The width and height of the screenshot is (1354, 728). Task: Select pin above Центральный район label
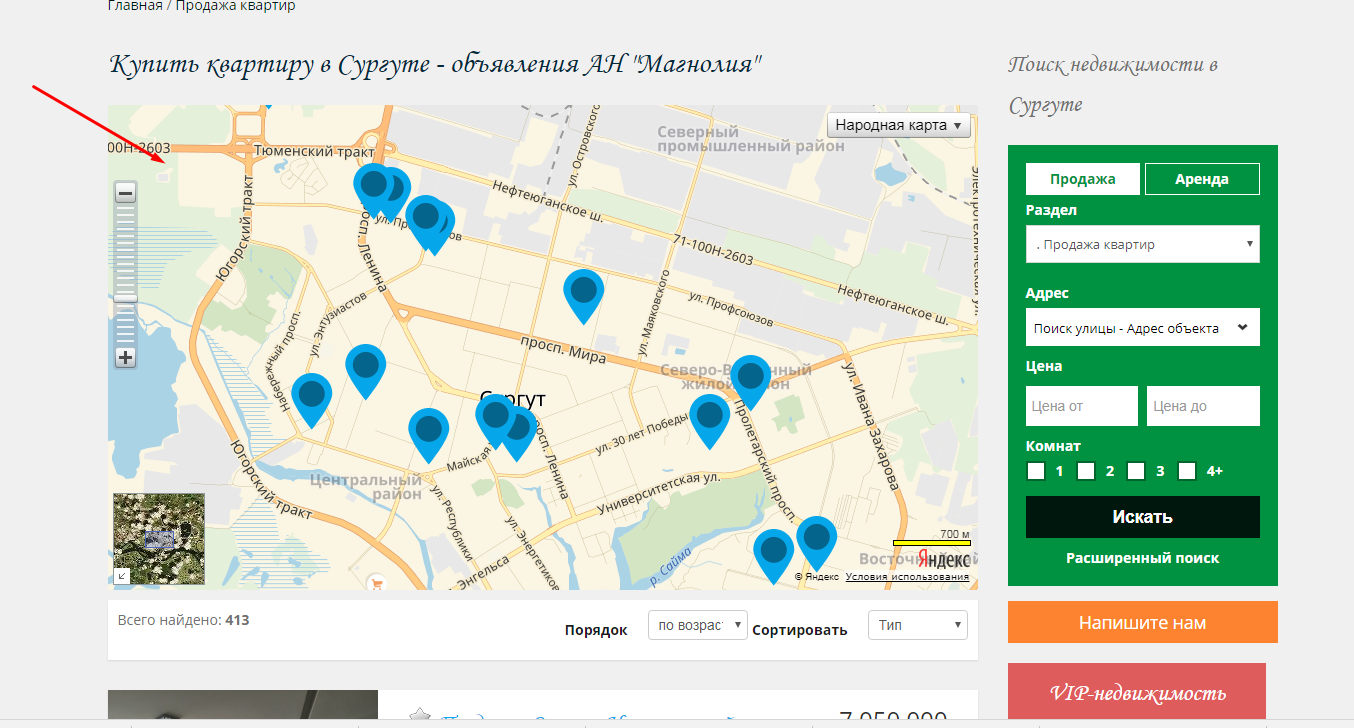click(429, 435)
